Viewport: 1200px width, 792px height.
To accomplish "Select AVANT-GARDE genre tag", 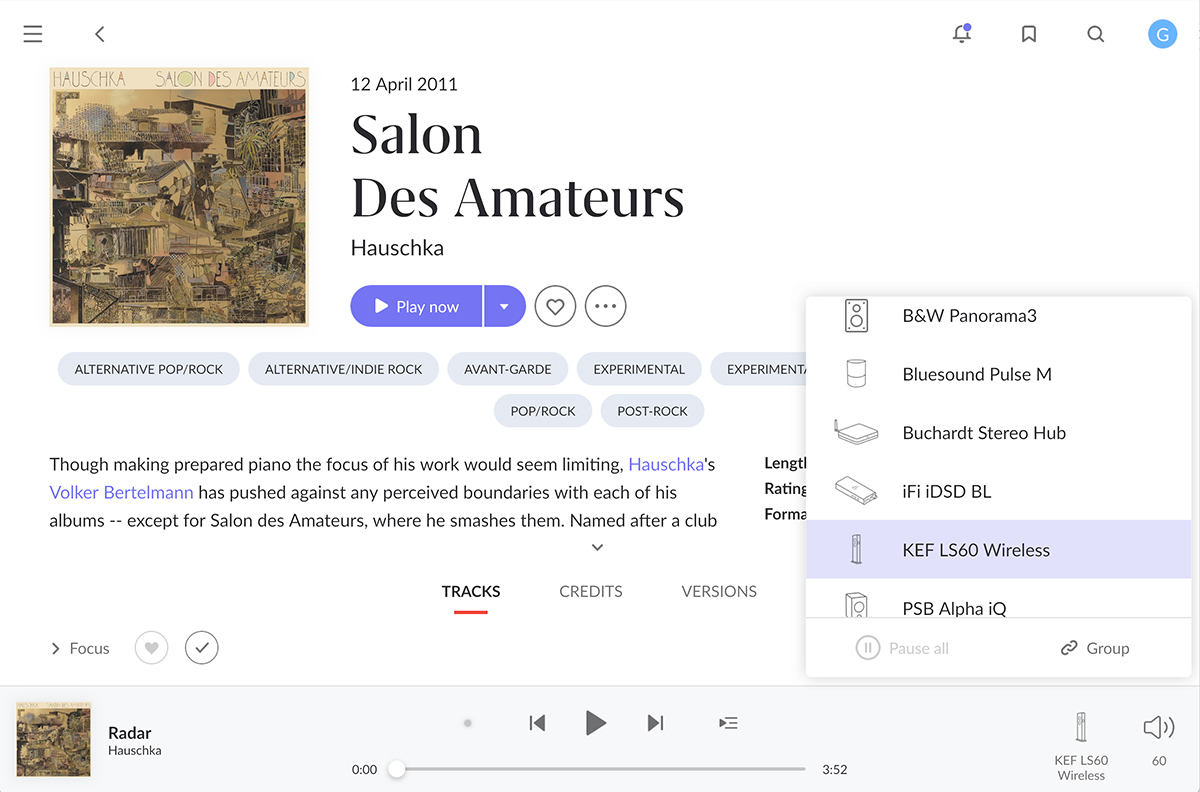I will point(508,369).
